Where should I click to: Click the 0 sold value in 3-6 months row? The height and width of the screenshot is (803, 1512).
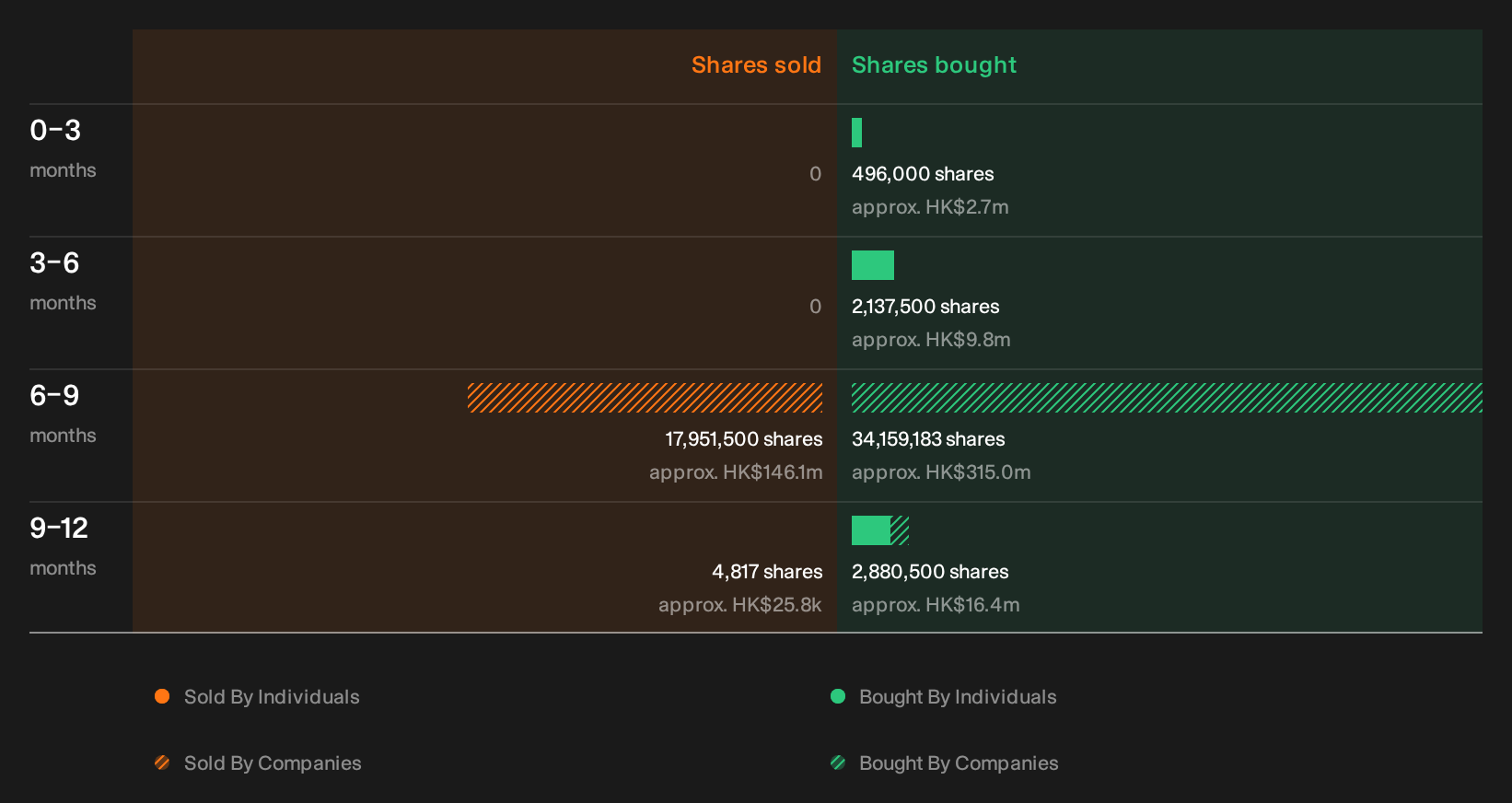[816, 307]
